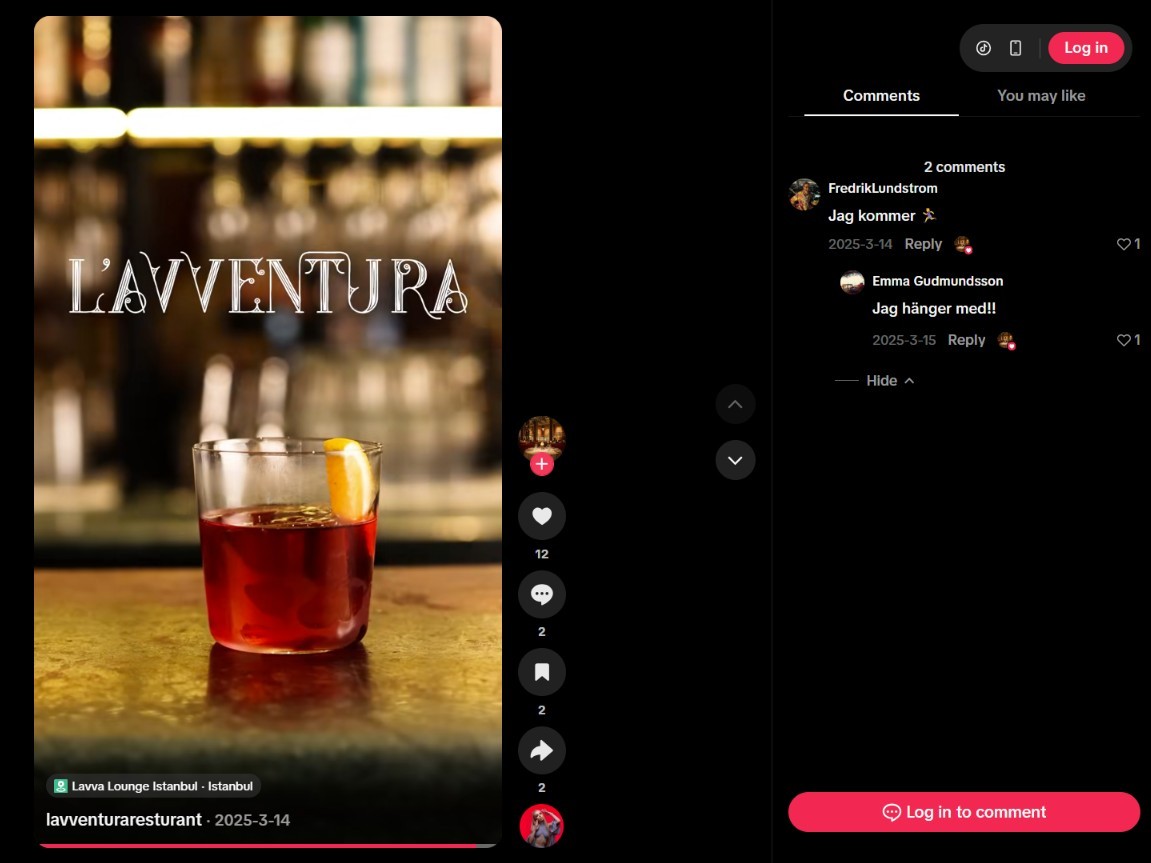Image resolution: width=1151 pixels, height=863 pixels.
Task: Like FredrikLundstrom's comment with the heart
Action: (x=1123, y=244)
